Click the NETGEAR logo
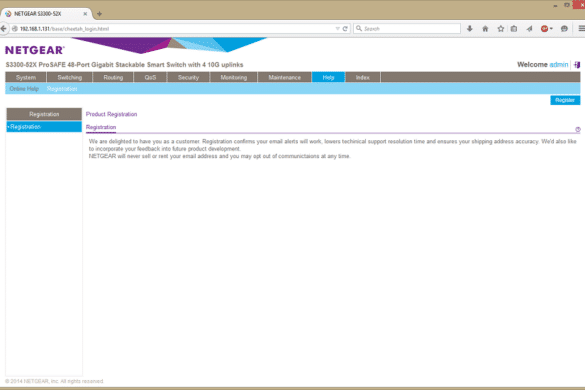This screenshot has height=390, width=585. (x=35, y=50)
